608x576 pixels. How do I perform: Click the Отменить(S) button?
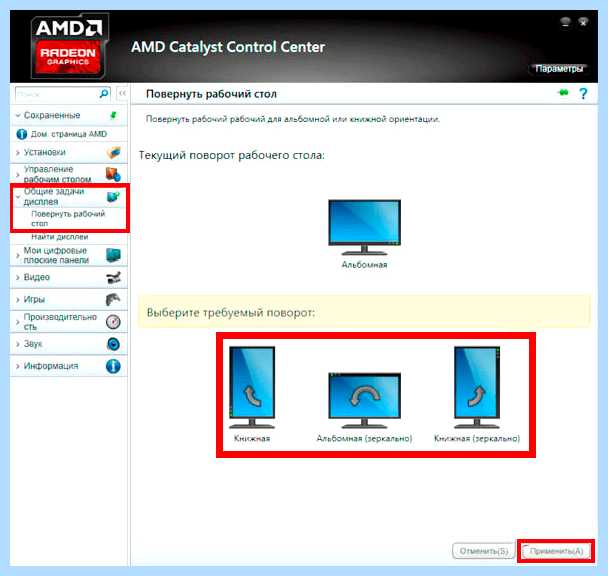(484, 551)
